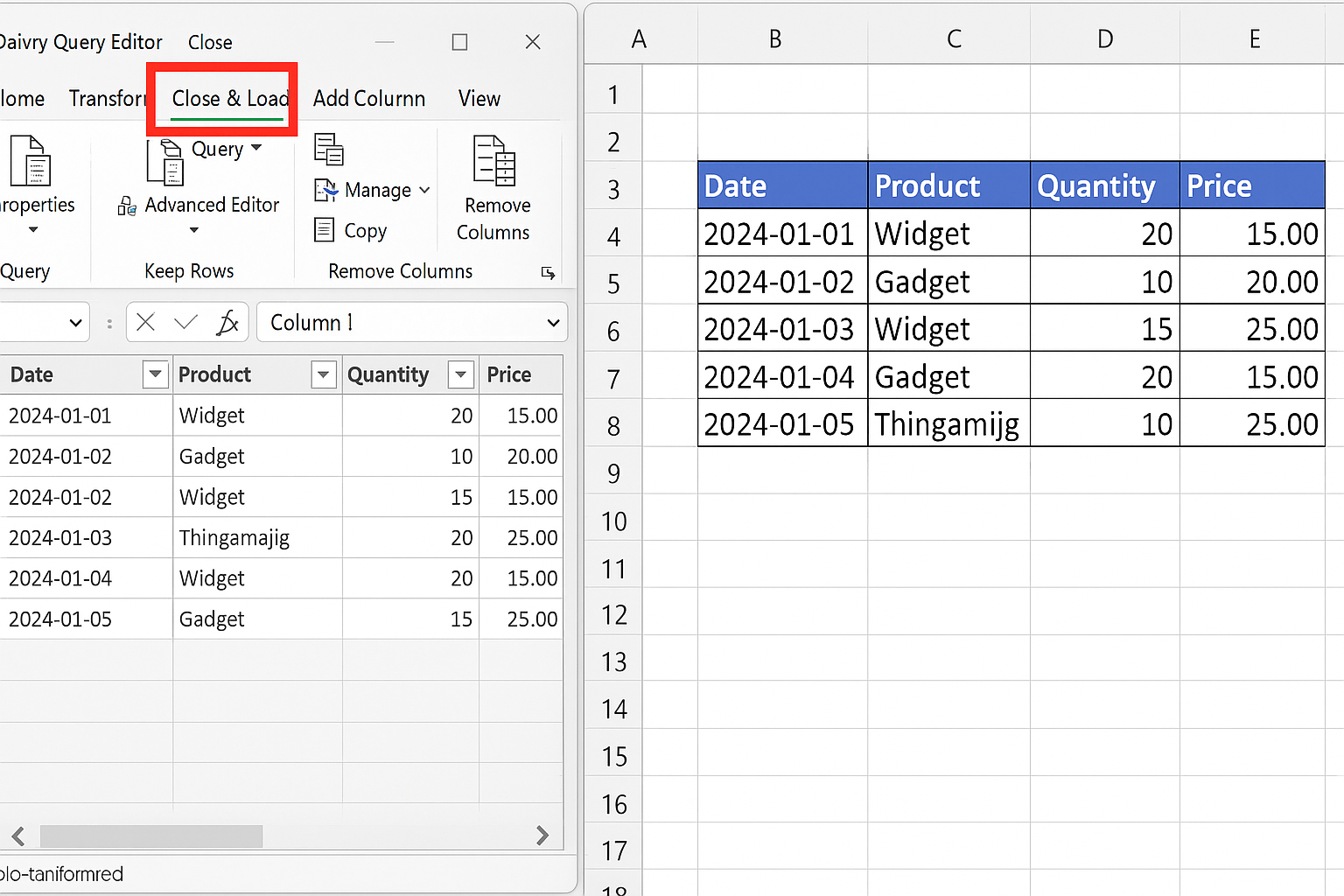Click the Remove Columns large icon
The image size is (1344, 896).
(494, 160)
